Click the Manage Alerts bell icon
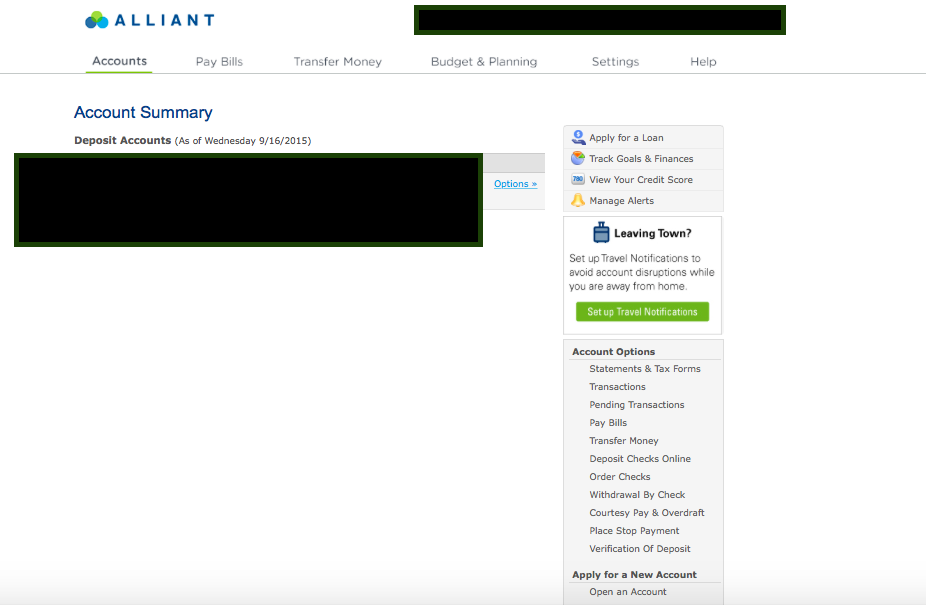926x605 pixels. pos(578,201)
